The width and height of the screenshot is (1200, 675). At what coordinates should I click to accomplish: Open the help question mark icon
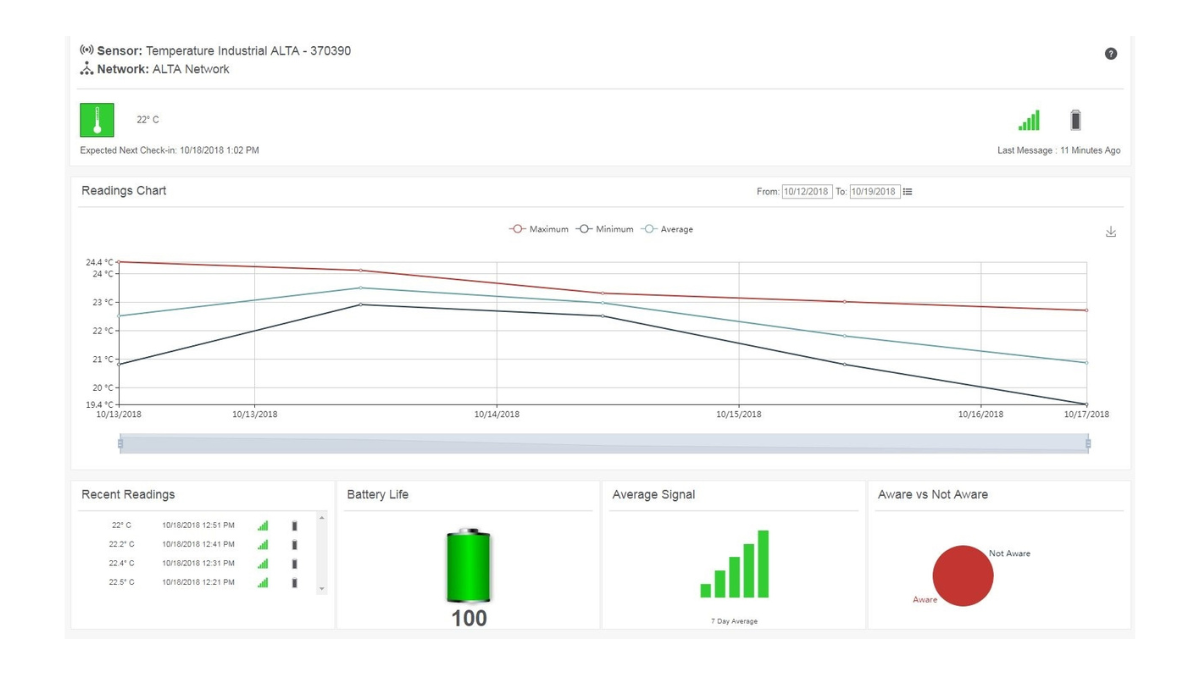[1111, 54]
